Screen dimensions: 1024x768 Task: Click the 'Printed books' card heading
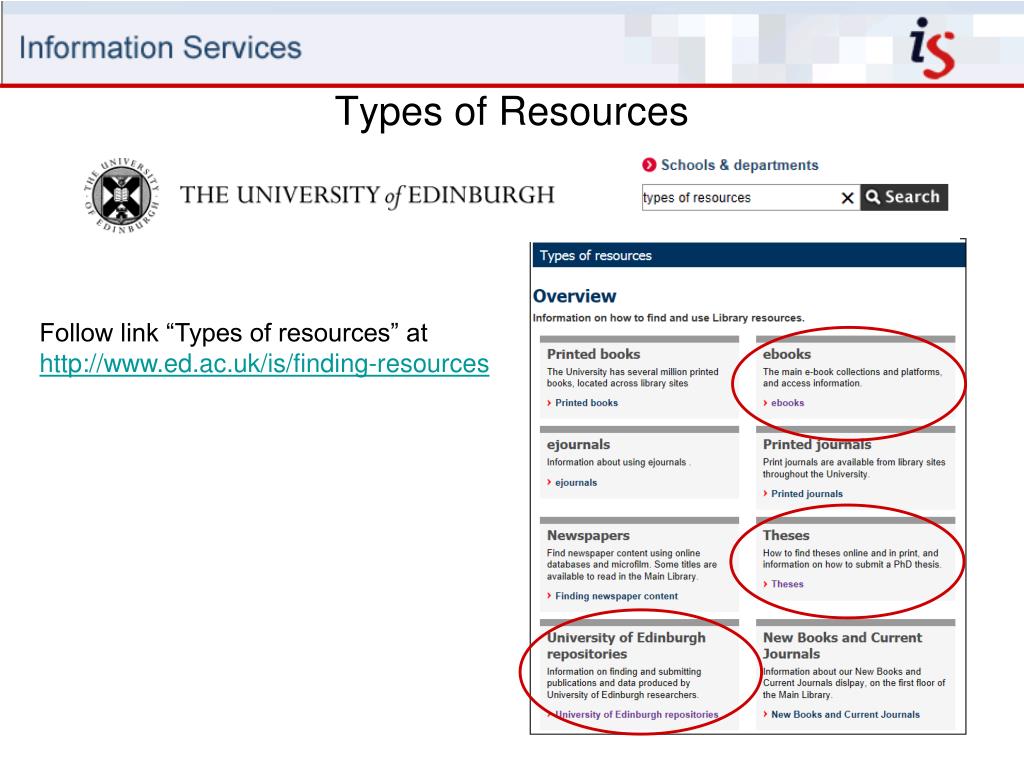594,354
